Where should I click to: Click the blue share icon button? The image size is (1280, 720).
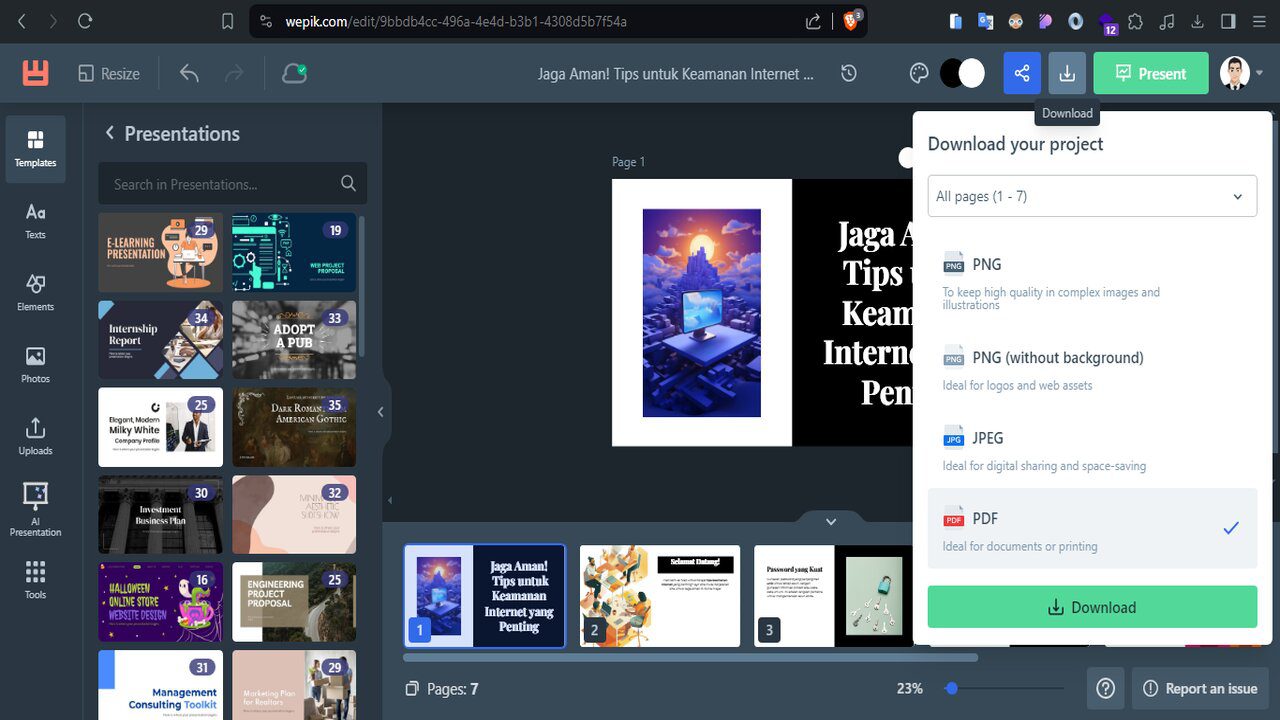click(1022, 73)
